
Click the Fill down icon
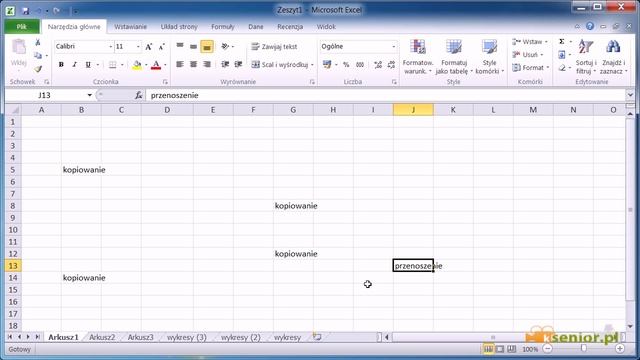(562, 55)
